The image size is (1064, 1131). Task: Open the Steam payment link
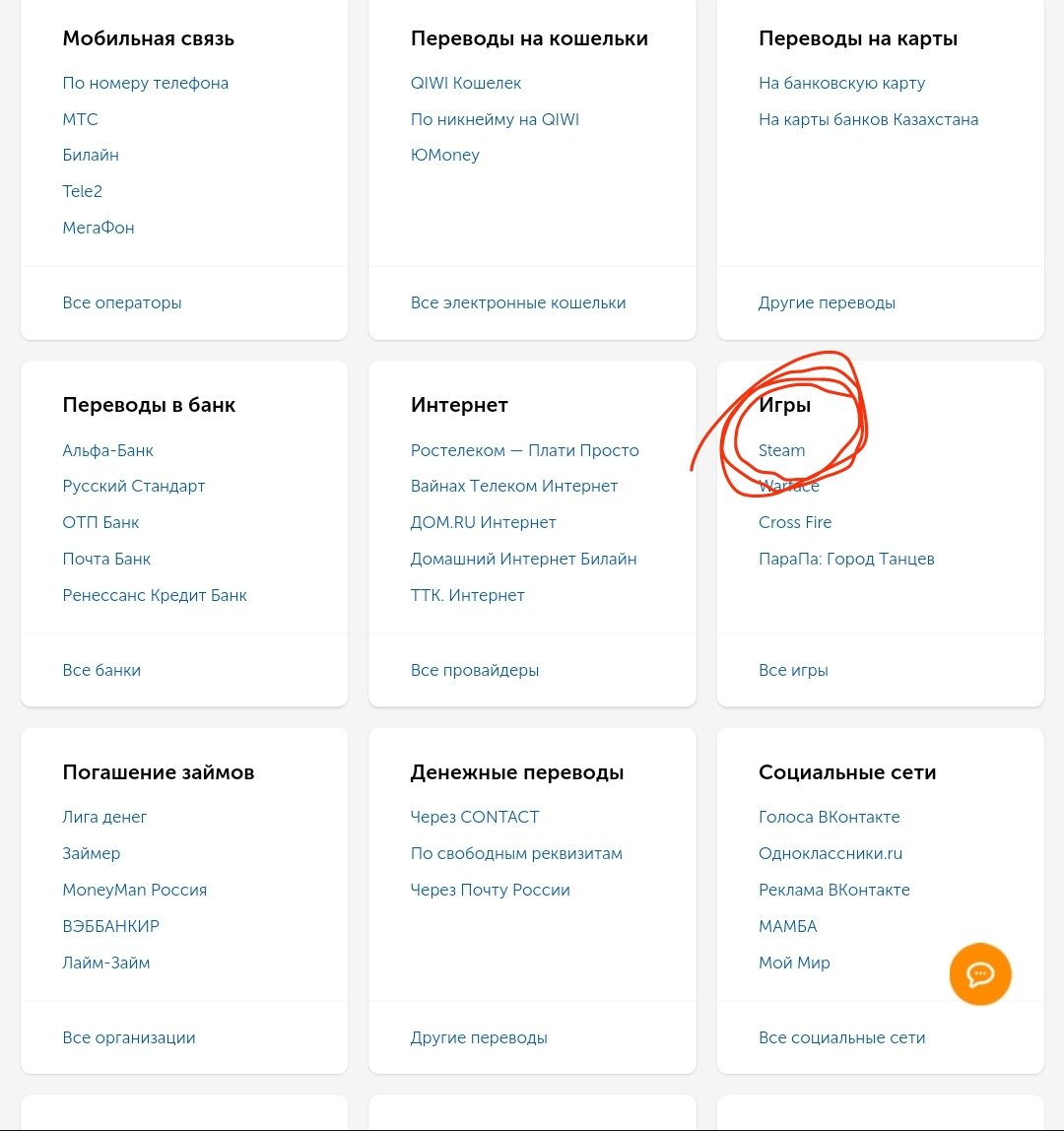pos(781,450)
